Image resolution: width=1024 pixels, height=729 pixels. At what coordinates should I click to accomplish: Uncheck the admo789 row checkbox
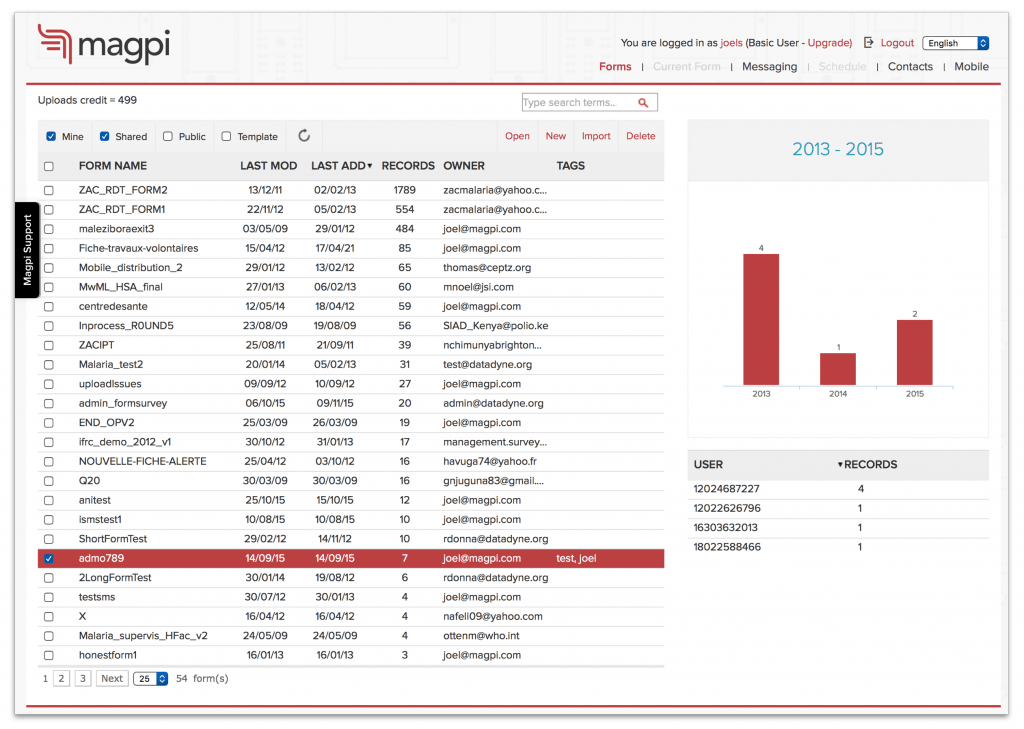click(x=49, y=558)
